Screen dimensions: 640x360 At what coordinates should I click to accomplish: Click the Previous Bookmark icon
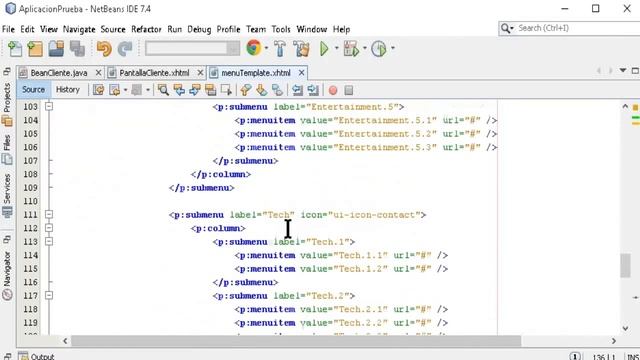(x=246, y=90)
